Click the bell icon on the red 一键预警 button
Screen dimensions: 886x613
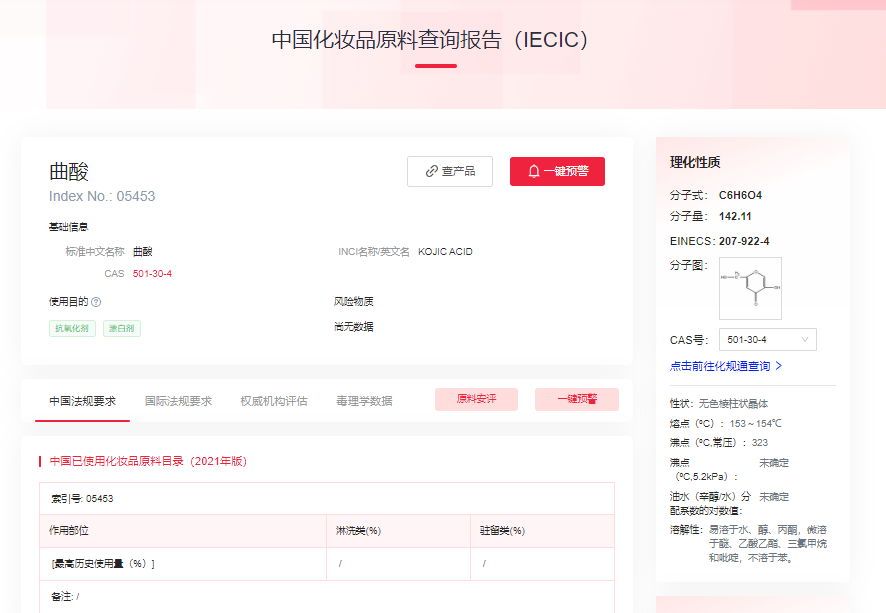click(x=532, y=171)
